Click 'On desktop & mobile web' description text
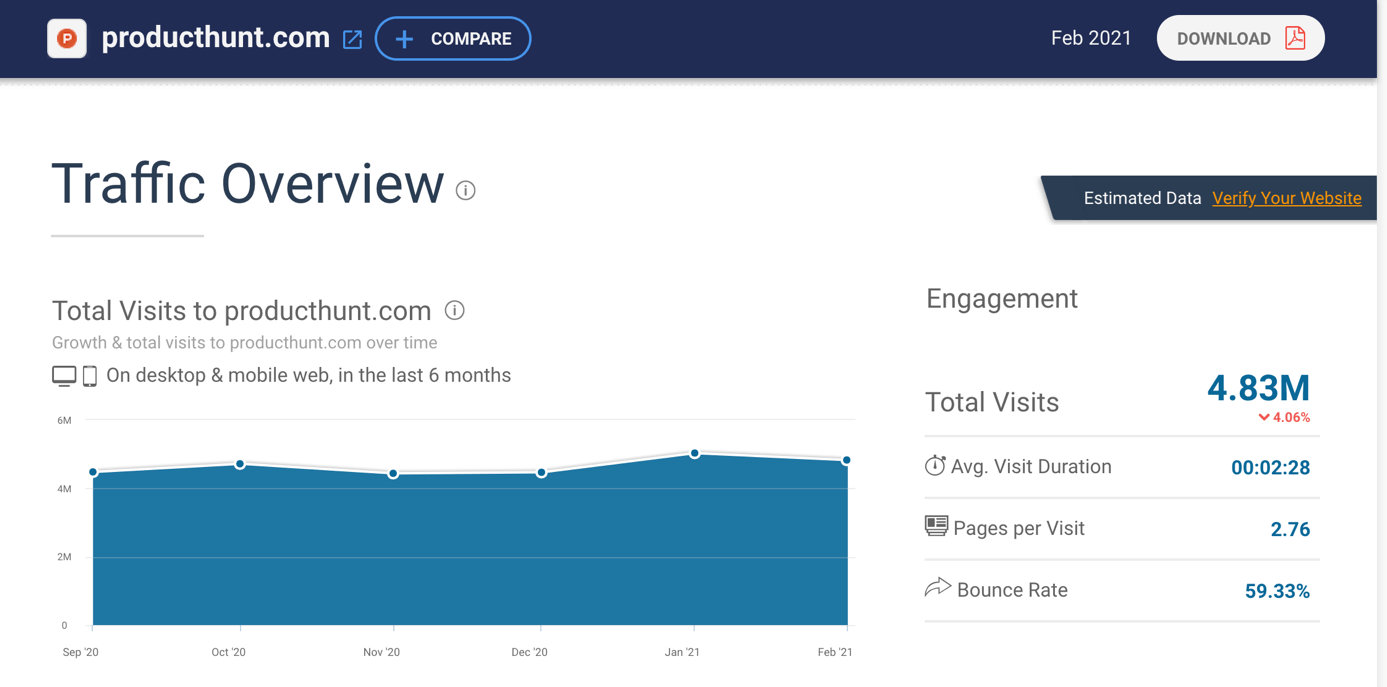This screenshot has height=687, width=1387. (308, 376)
